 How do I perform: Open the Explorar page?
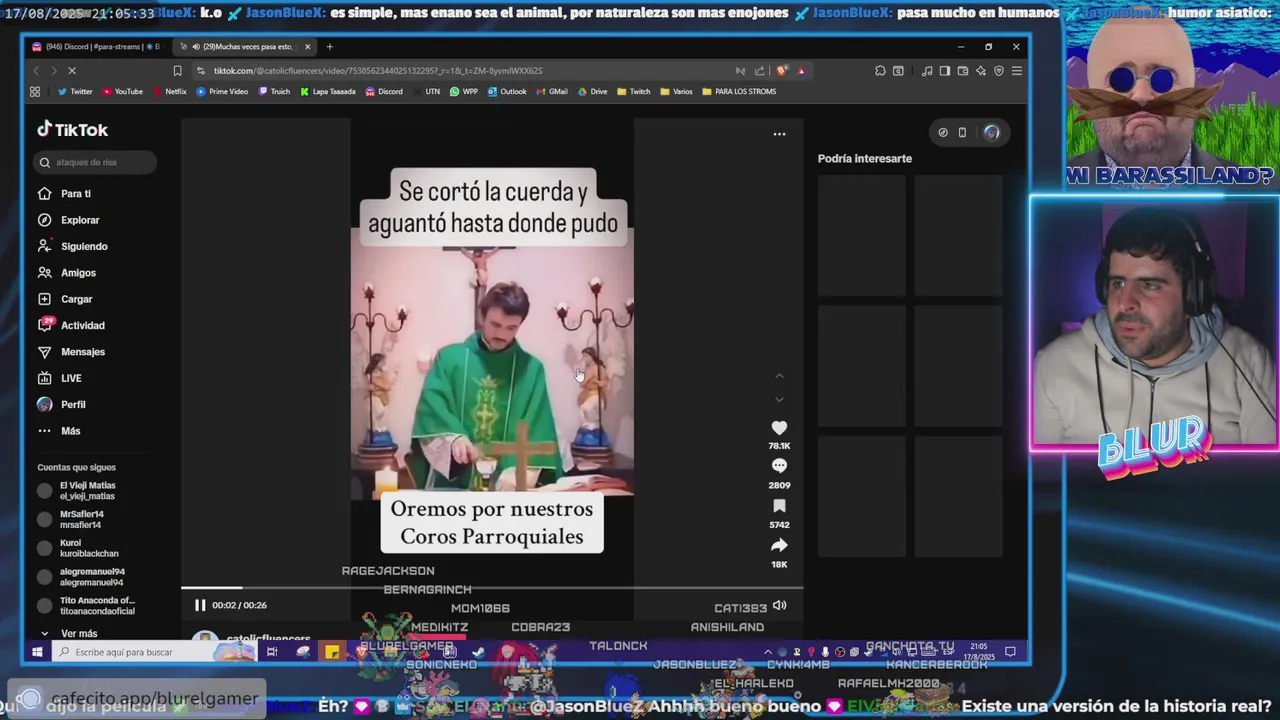[69, 220]
